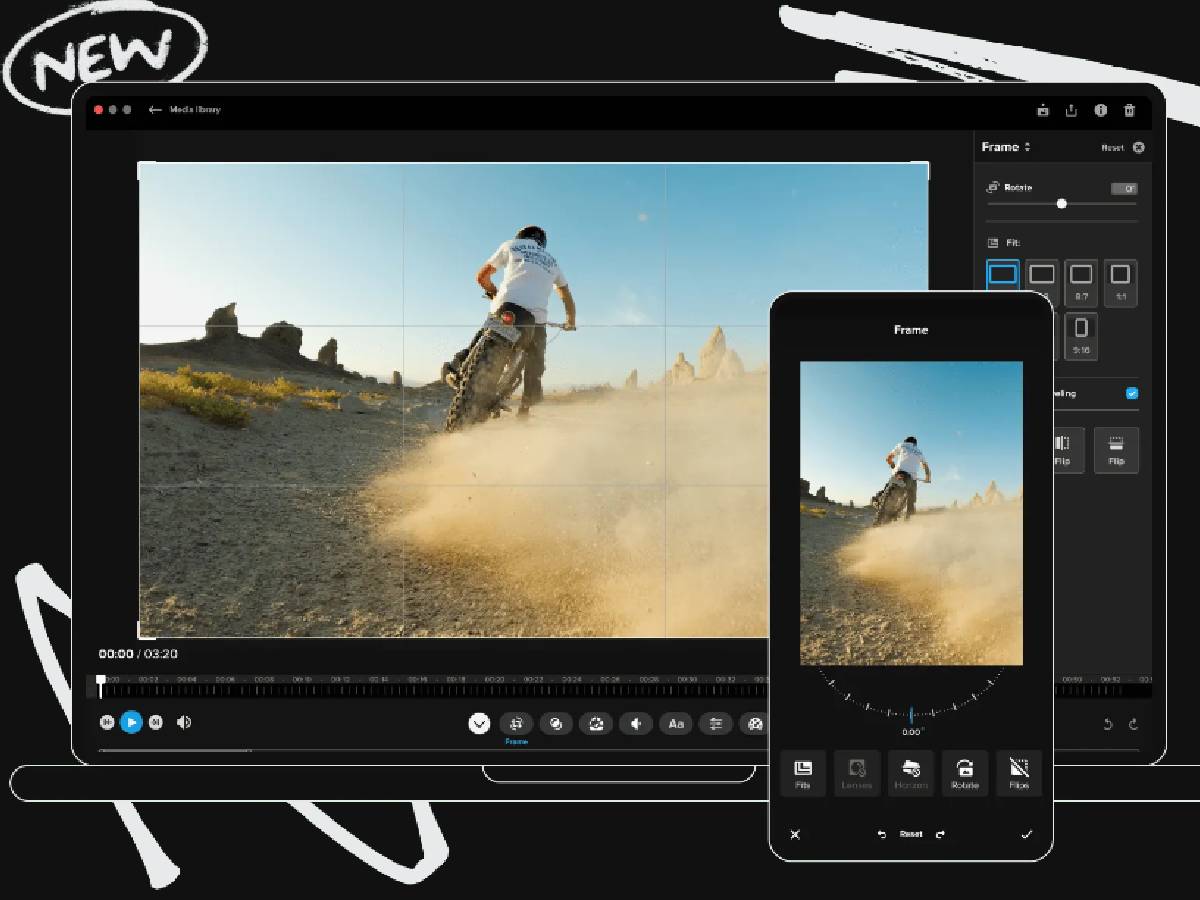Tap the Fits tool on the phone
This screenshot has width=1200, height=900.
[x=802, y=772]
